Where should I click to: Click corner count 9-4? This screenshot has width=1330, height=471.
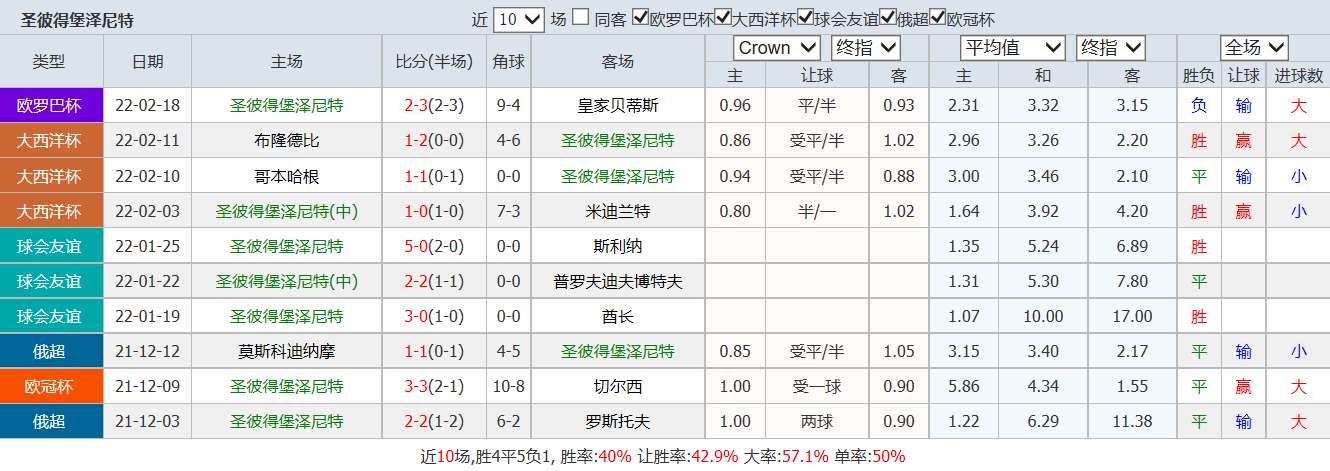(508, 106)
